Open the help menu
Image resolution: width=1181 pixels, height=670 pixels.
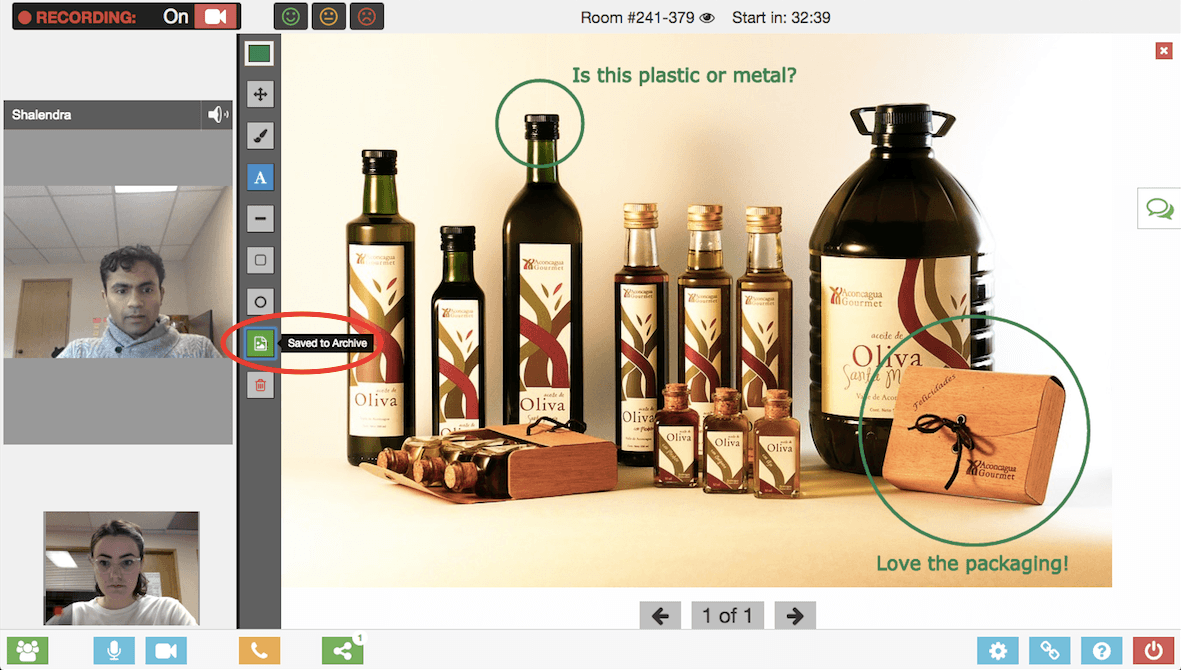(x=1101, y=650)
